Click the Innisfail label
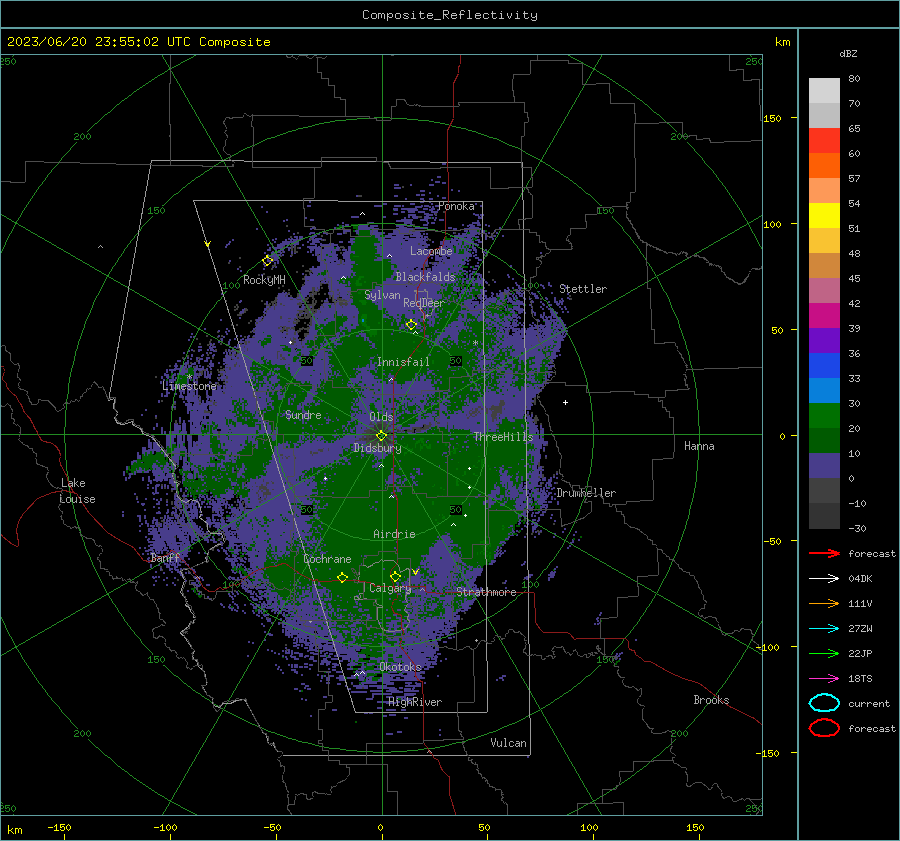This screenshot has width=900, height=841. tap(403, 362)
